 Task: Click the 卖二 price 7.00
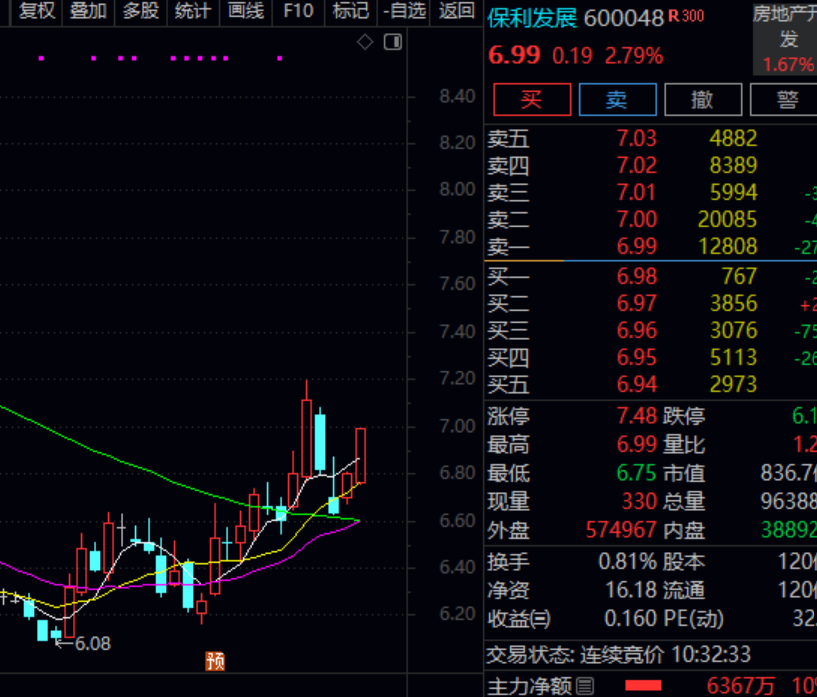pyautogui.click(x=637, y=219)
